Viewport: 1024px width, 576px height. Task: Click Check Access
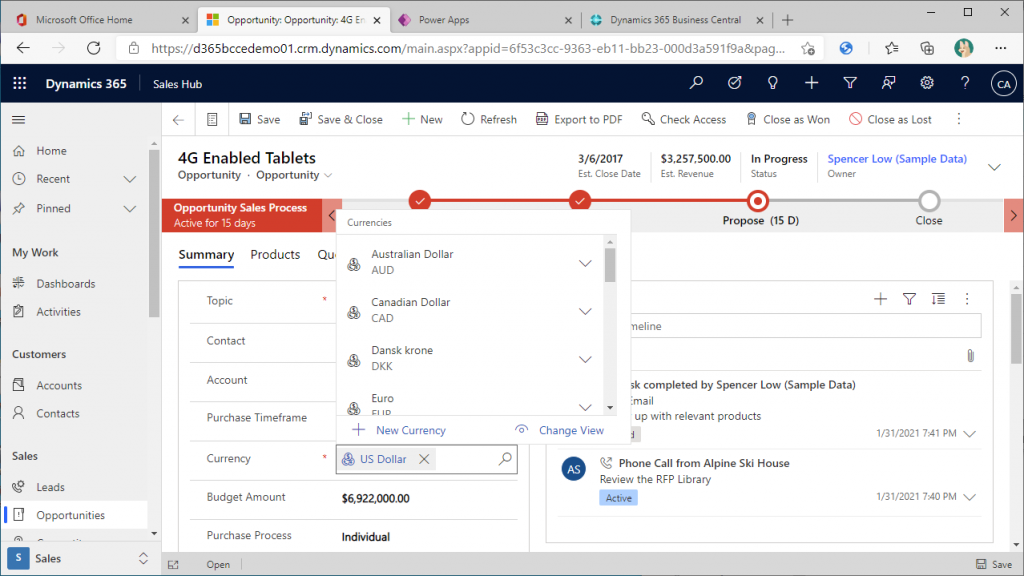[x=683, y=120]
